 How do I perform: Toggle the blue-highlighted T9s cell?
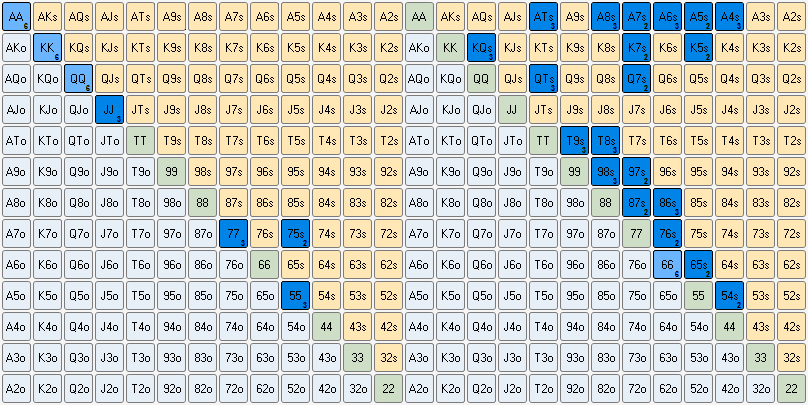point(574,141)
